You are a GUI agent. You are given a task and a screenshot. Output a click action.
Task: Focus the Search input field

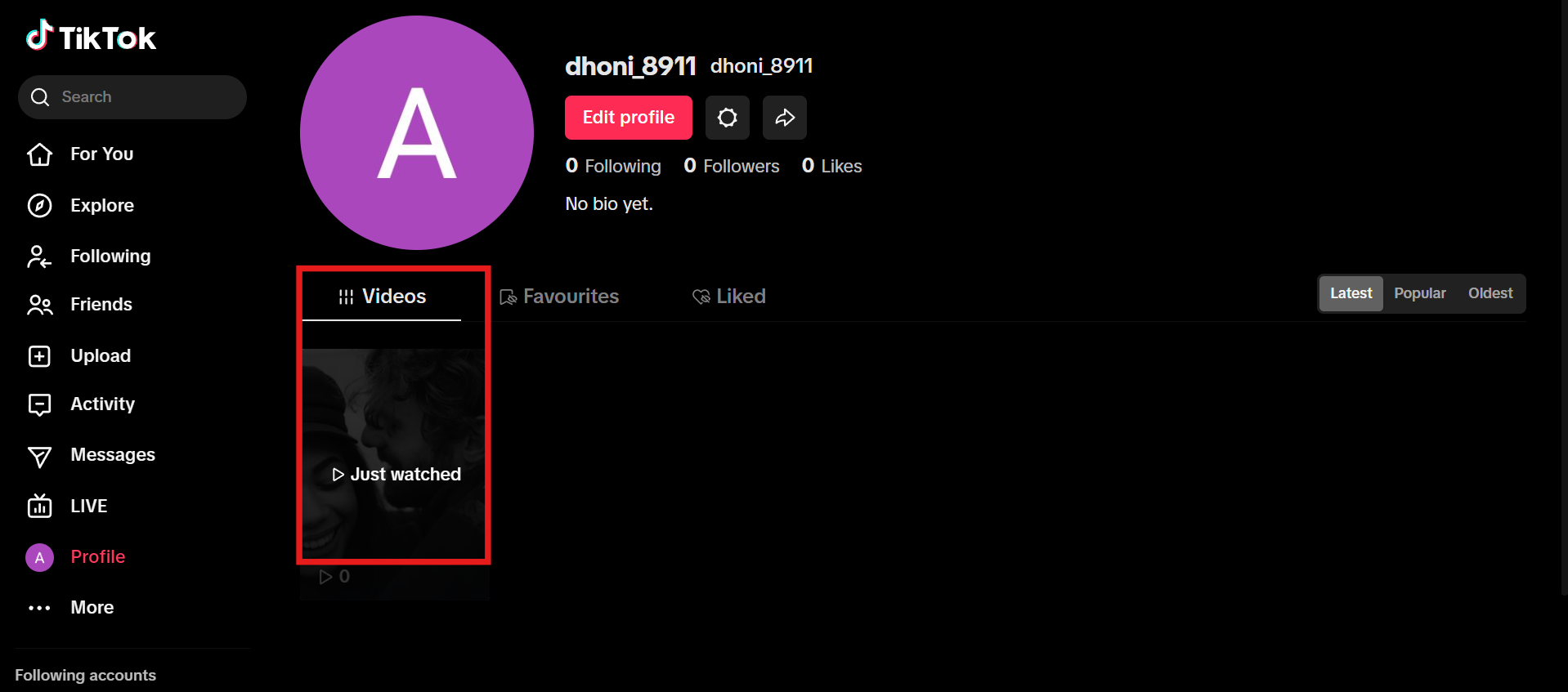point(132,97)
